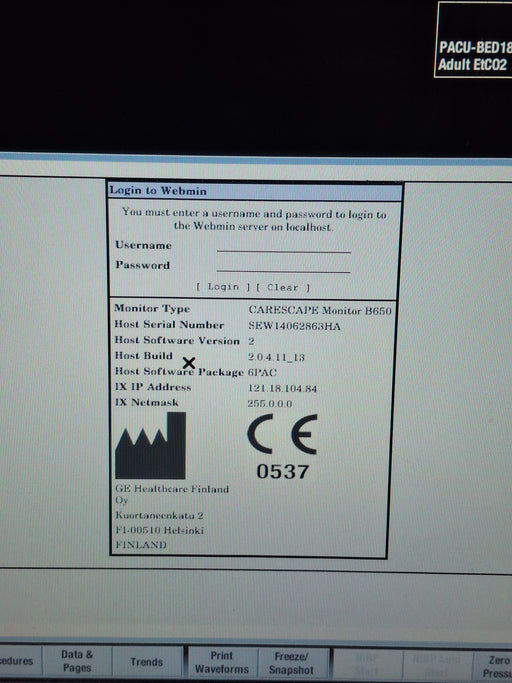Open the Trends button

147,662
